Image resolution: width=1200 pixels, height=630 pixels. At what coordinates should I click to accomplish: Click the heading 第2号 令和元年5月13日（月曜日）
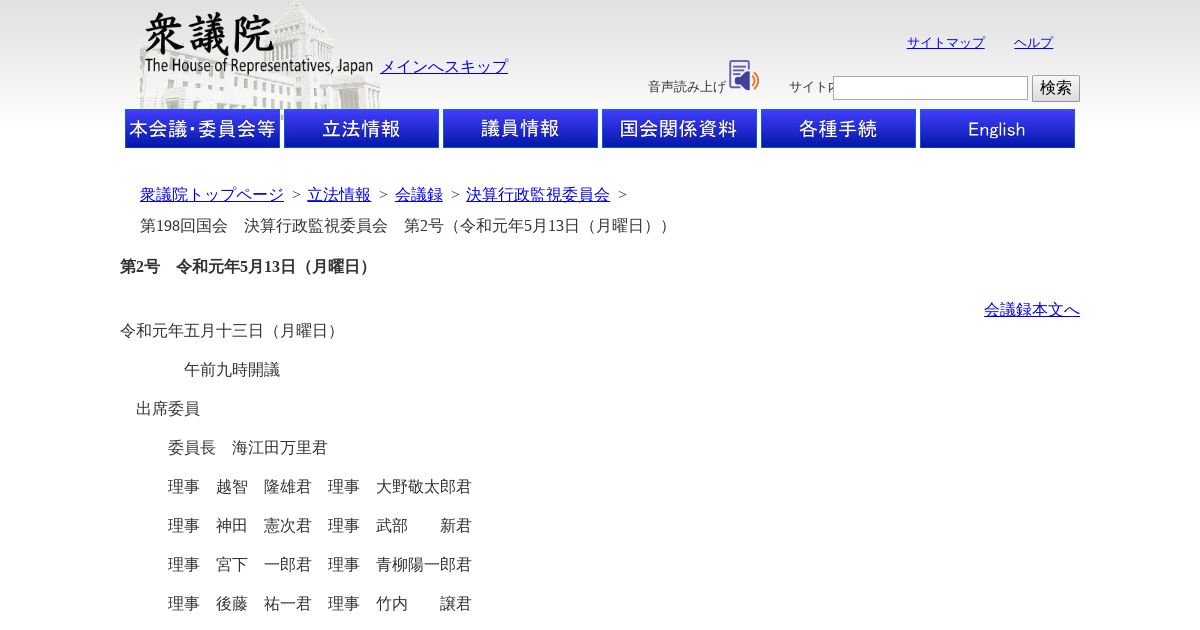coord(248,266)
